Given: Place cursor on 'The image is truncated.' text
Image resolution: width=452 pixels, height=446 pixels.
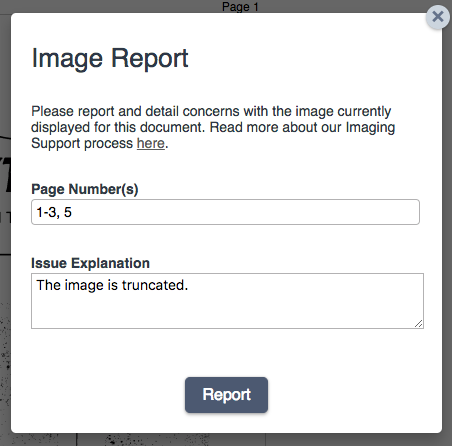Looking at the screenshot, I should point(112,285).
